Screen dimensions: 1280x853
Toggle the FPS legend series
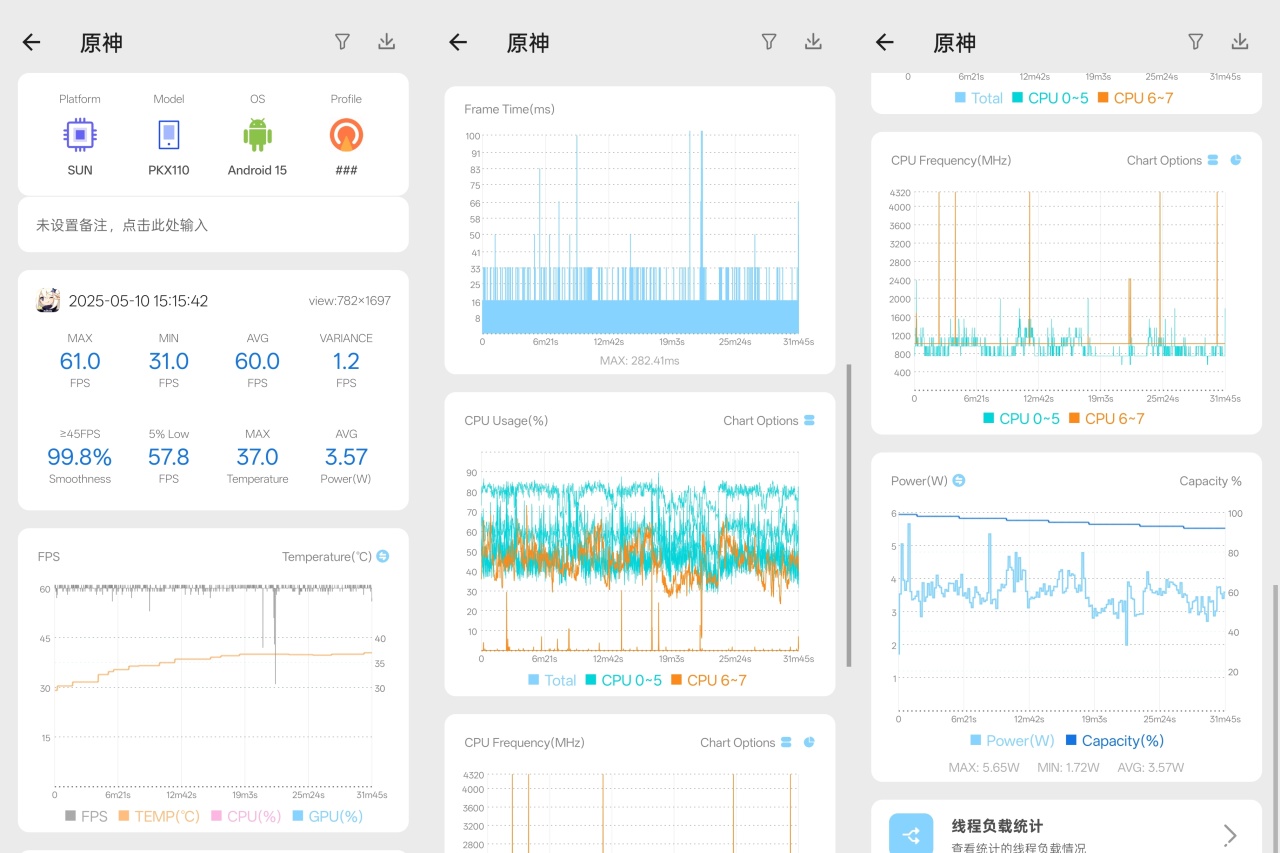point(86,816)
